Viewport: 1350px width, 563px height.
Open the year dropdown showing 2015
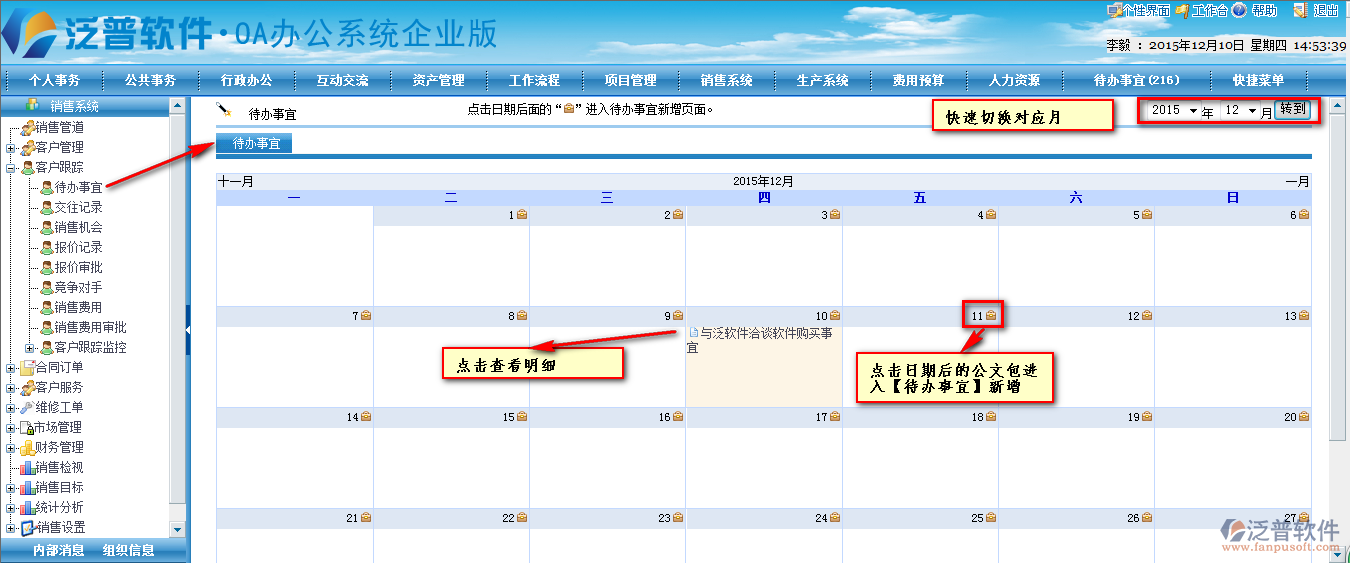coord(1174,110)
